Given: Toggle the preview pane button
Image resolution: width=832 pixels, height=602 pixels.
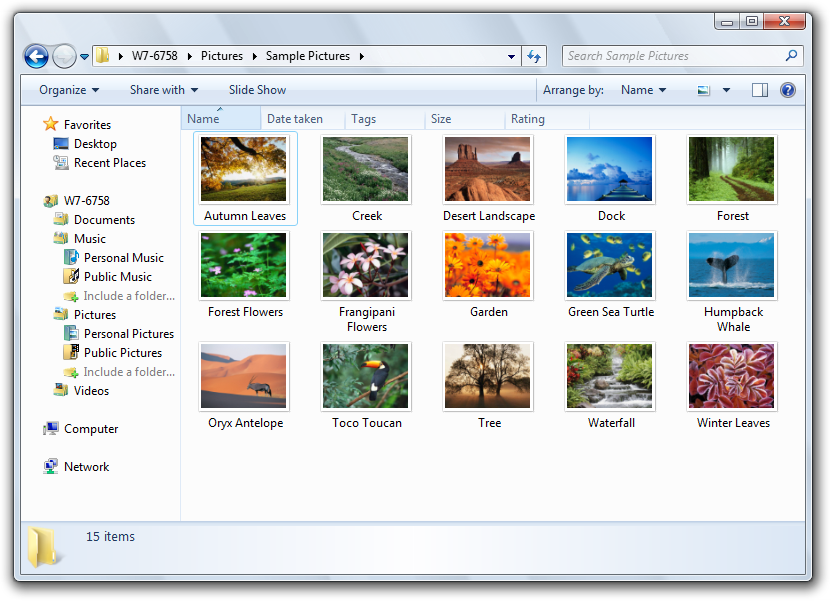Looking at the screenshot, I should (759, 90).
